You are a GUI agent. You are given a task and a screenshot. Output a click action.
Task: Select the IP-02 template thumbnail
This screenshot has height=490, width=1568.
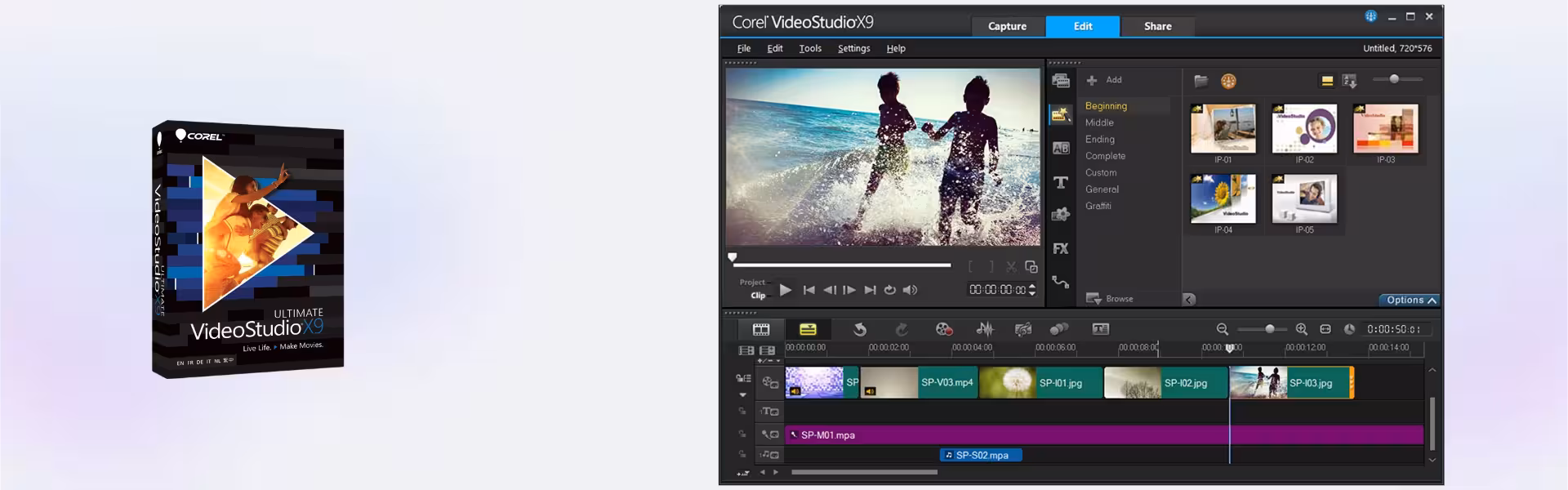[1304, 129]
